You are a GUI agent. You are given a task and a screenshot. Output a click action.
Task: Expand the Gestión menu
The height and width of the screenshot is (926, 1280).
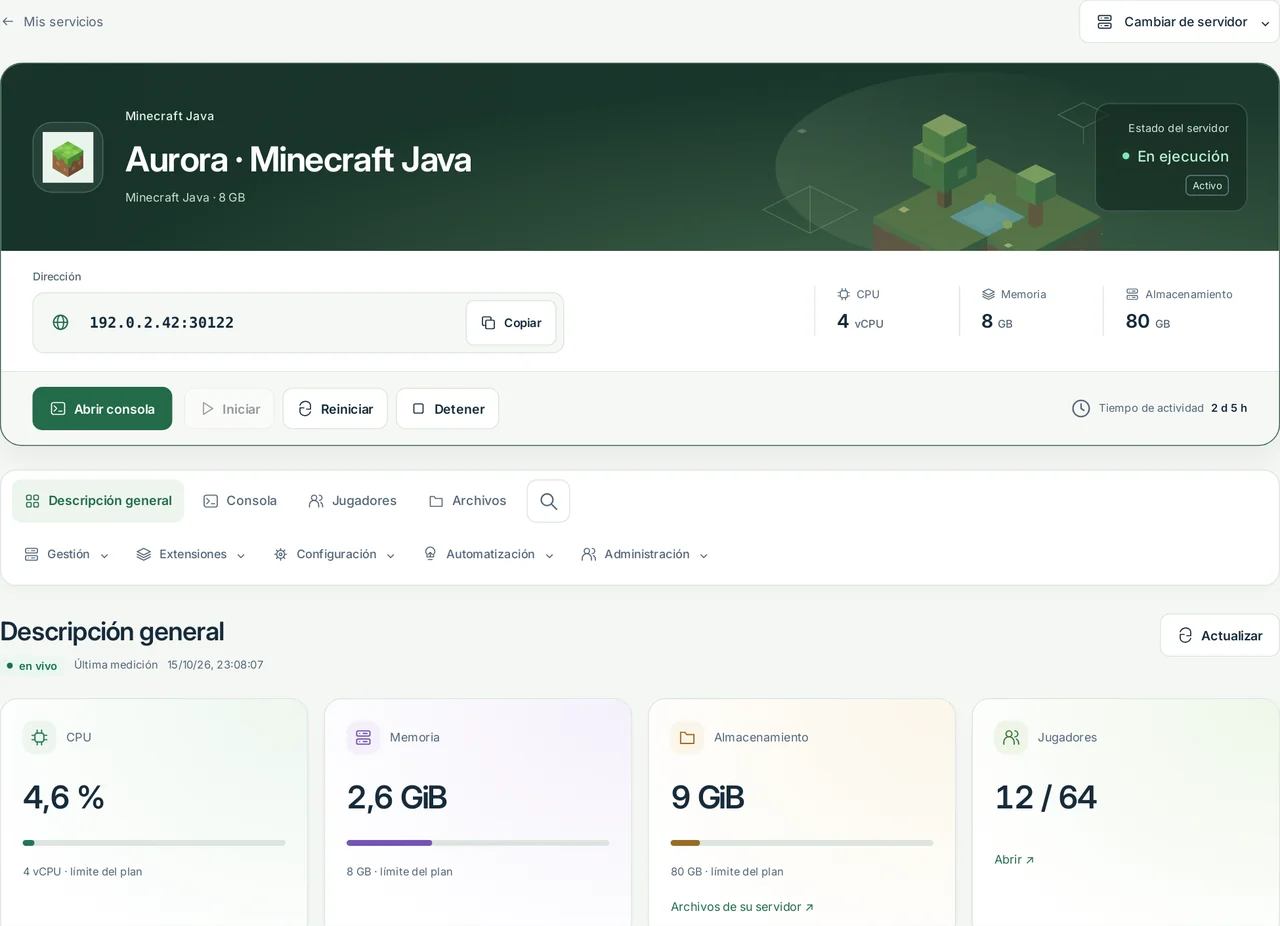[67, 554]
